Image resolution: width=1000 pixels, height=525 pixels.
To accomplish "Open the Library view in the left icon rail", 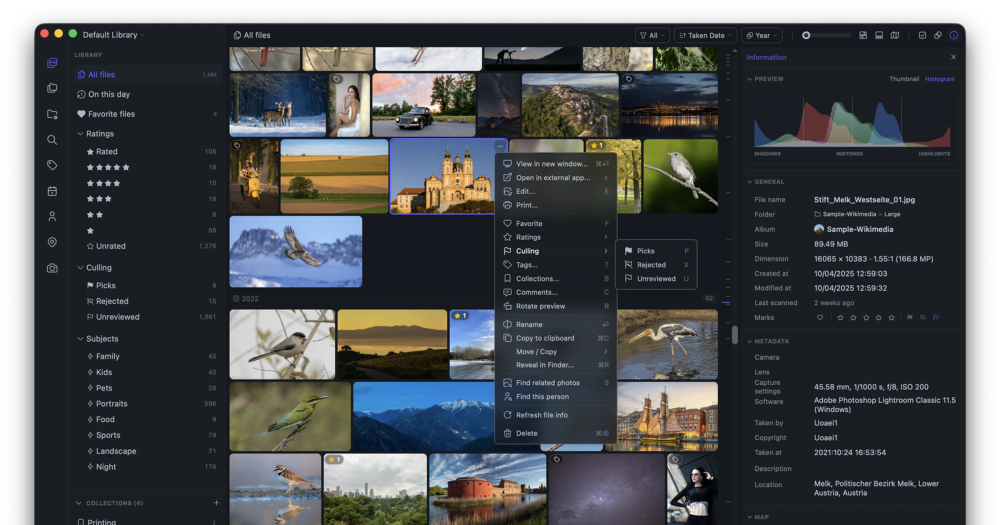I will (x=52, y=63).
